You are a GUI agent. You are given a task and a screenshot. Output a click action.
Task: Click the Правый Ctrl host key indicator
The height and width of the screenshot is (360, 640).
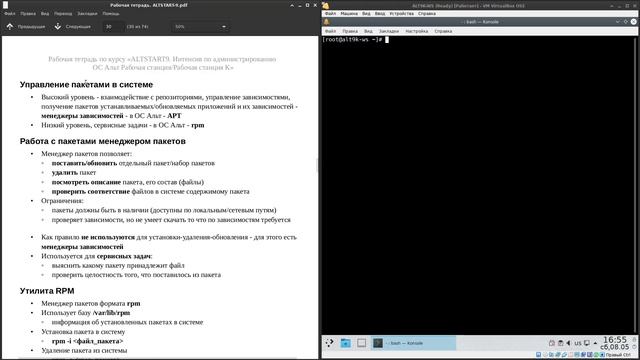point(618,355)
